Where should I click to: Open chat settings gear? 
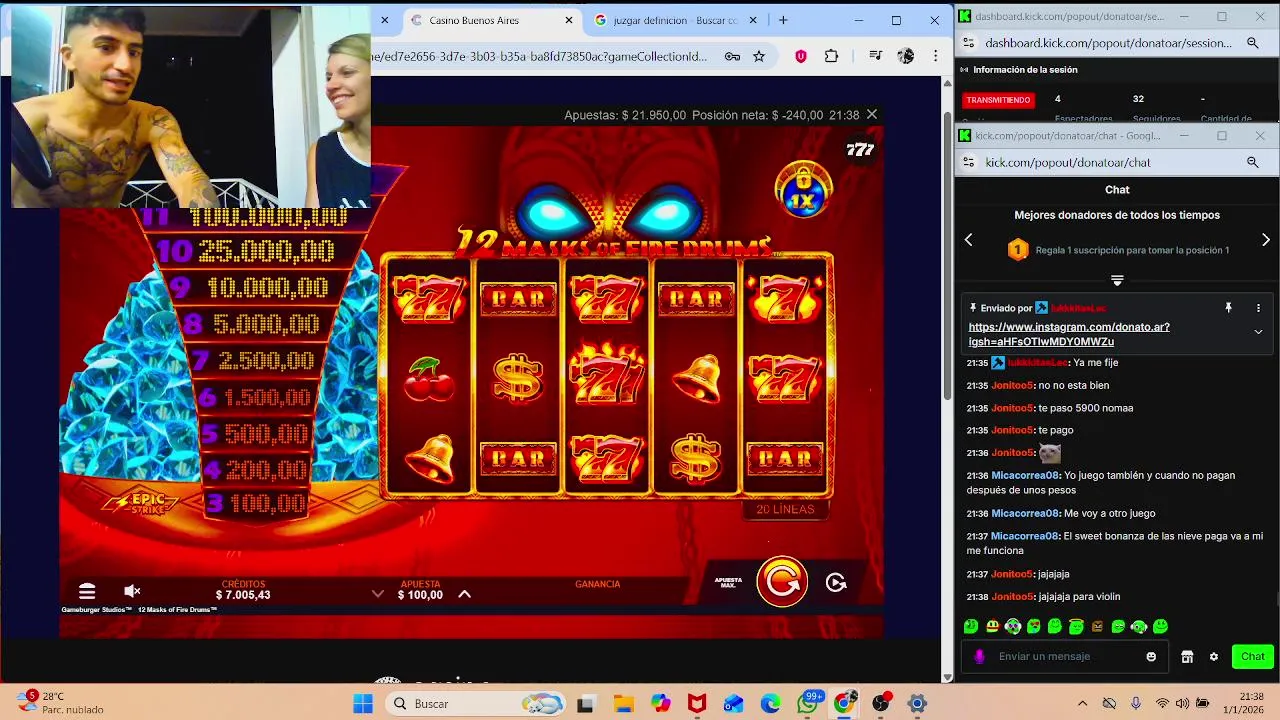(x=1214, y=656)
